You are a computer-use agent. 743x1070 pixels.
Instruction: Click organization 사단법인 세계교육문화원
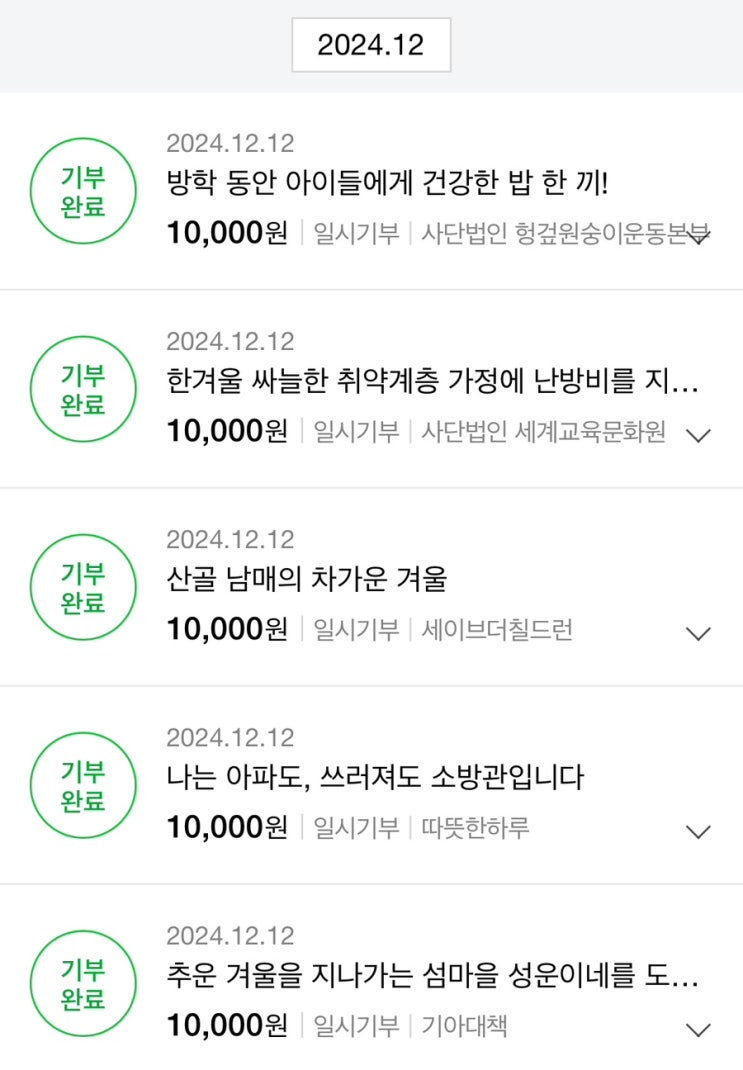543,432
